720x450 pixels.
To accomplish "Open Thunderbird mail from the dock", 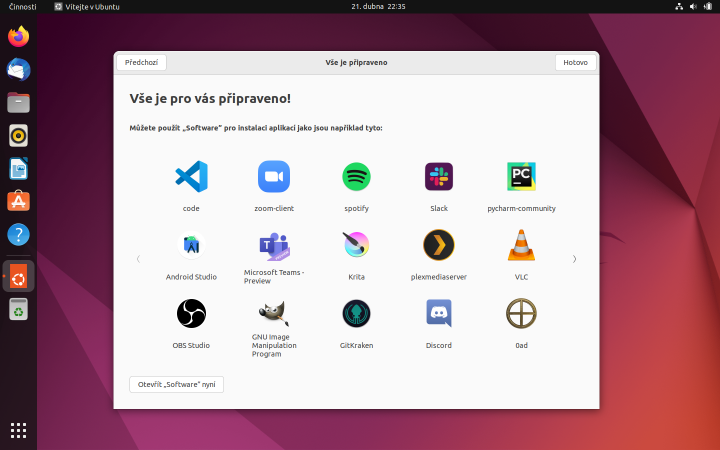I will click(18, 70).
